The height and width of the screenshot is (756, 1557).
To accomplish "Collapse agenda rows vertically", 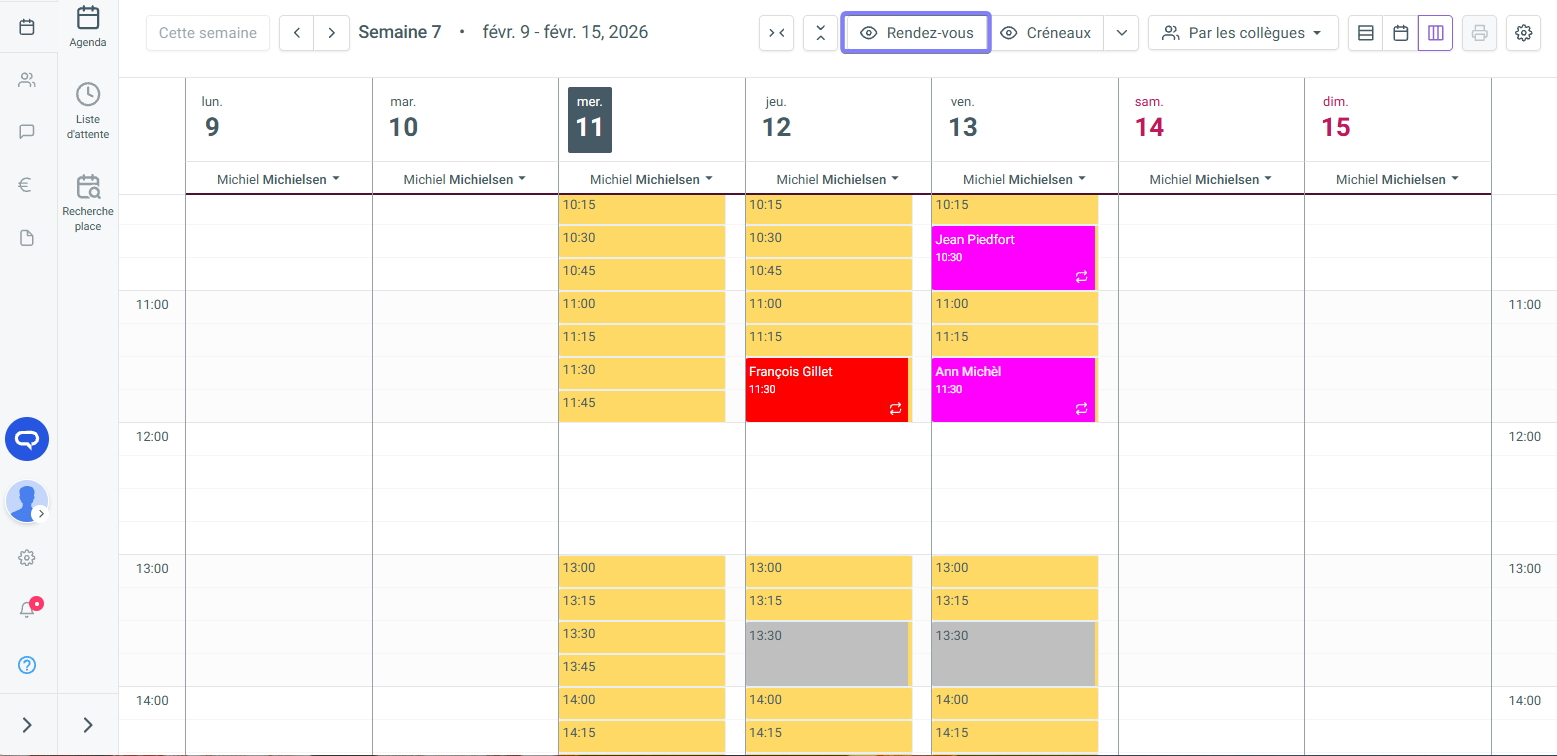I will pos(820,33).
